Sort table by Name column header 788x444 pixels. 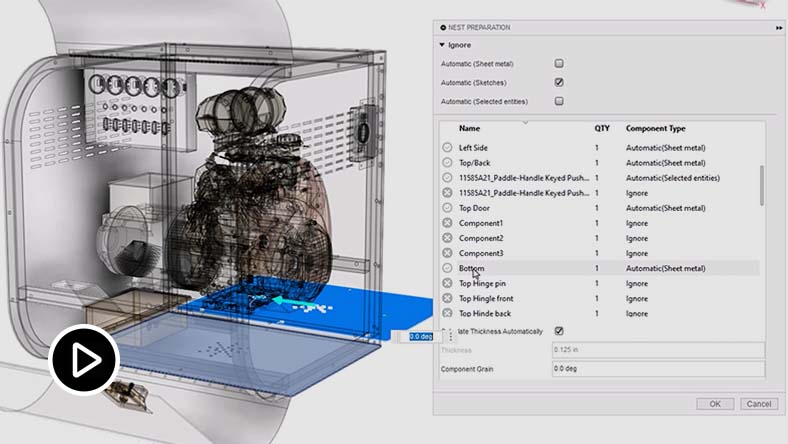click(470, 129)
